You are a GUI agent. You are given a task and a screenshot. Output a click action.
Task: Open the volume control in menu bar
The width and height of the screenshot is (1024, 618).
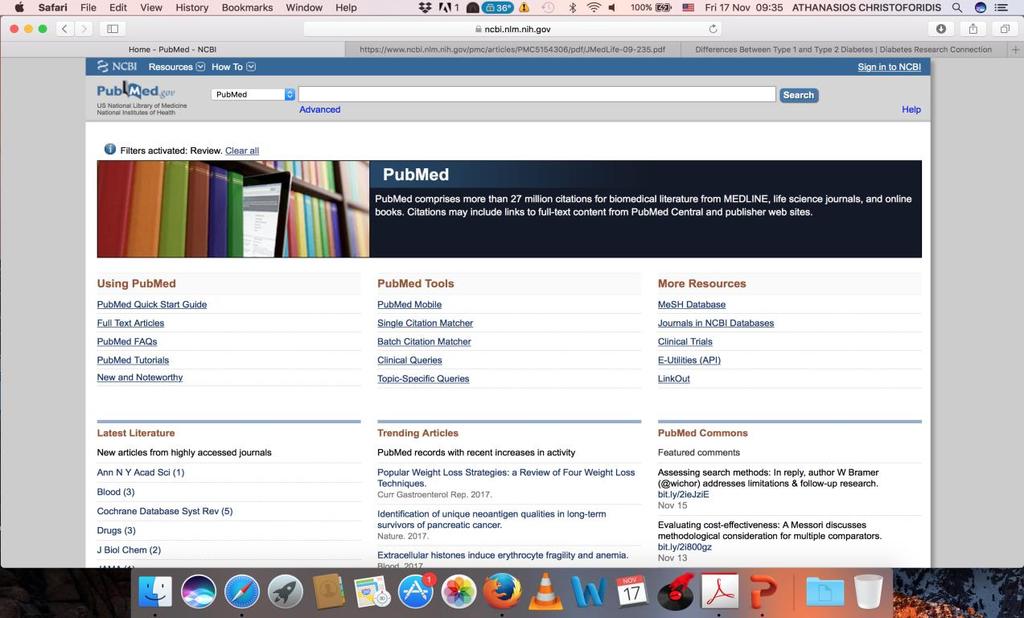click(613, 8)
